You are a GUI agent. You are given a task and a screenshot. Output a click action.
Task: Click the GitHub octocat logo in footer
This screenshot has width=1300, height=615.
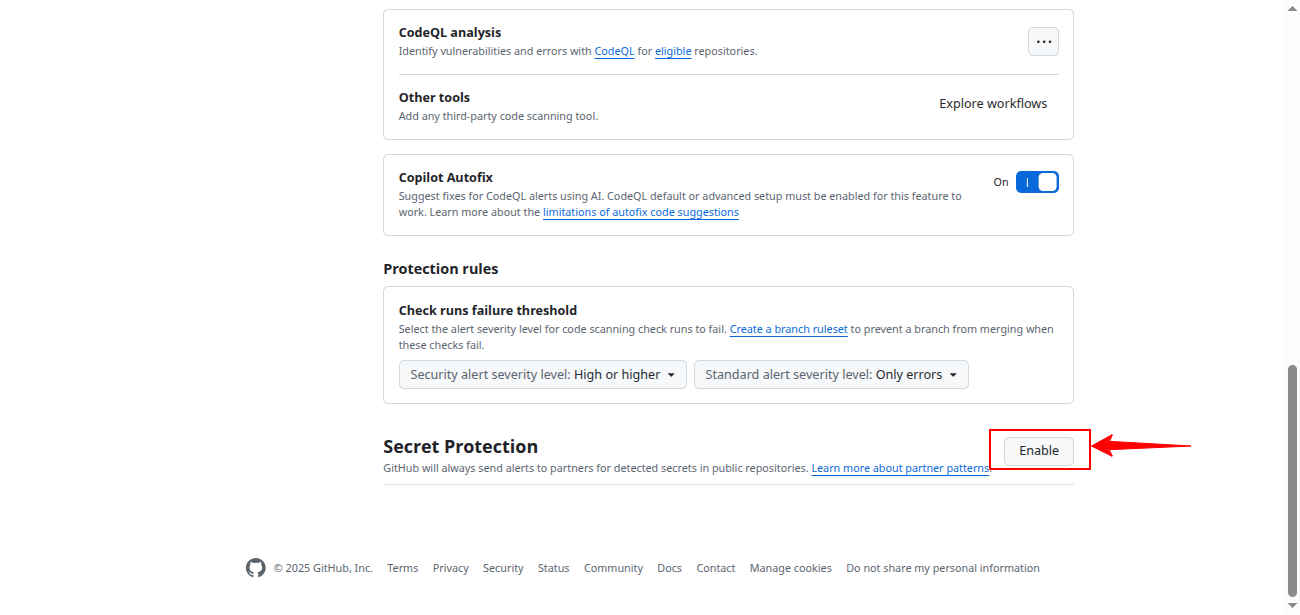(x=256, y=567)
